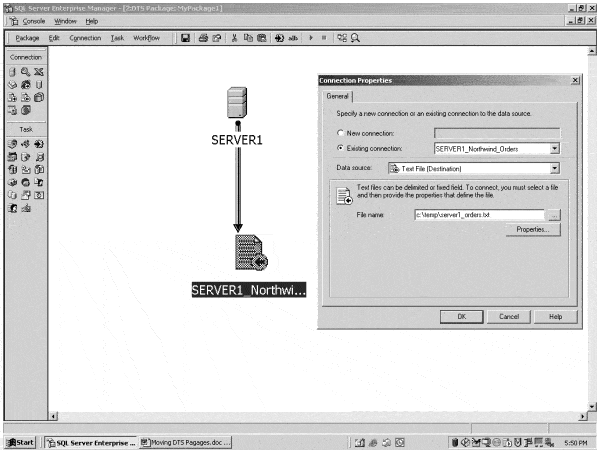The height and width of the screenshot is (450, 597).
Task: Click the Properties... button
Action: (x=533, y=230)
